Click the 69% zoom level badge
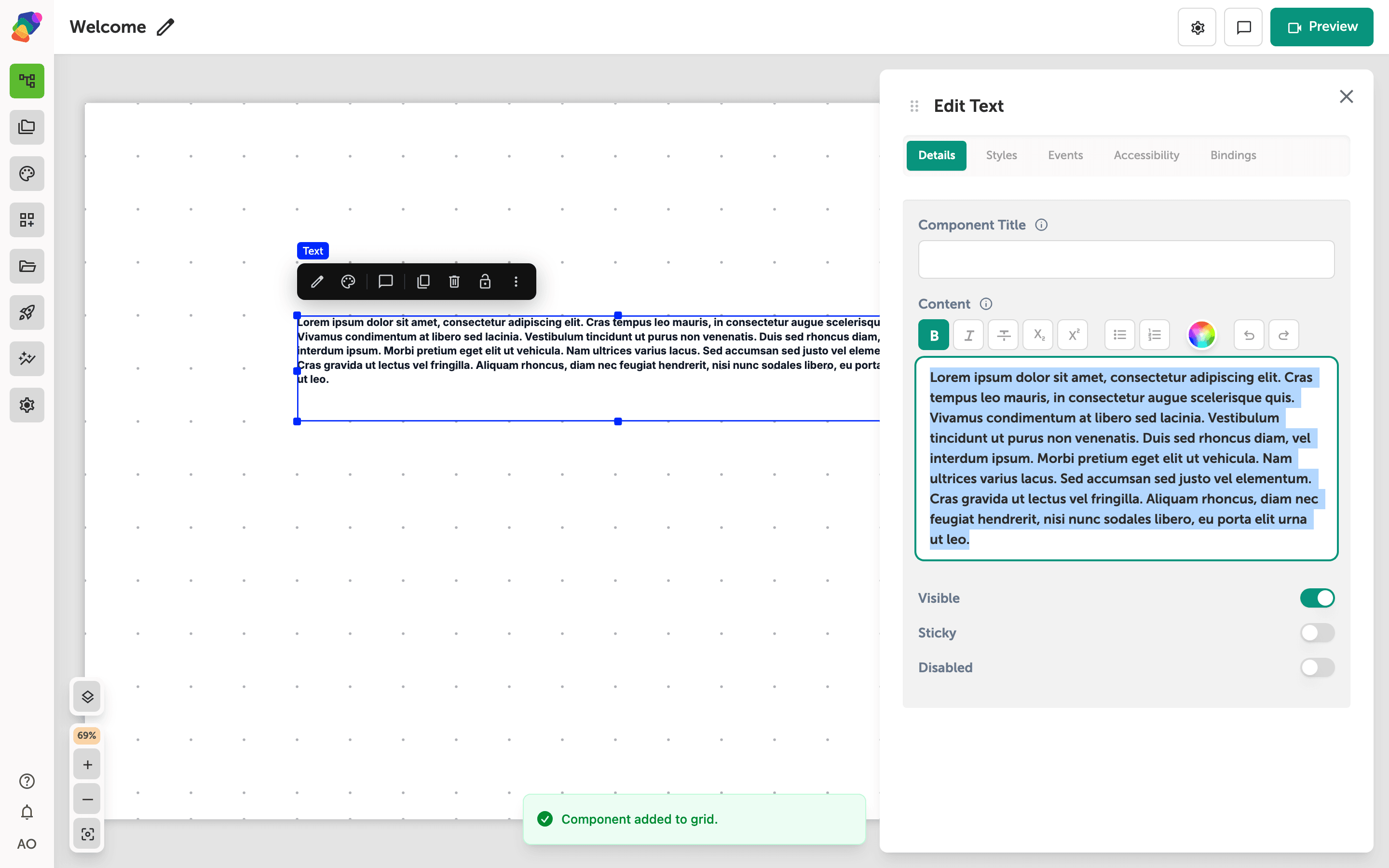 click(x=87, y=735)
